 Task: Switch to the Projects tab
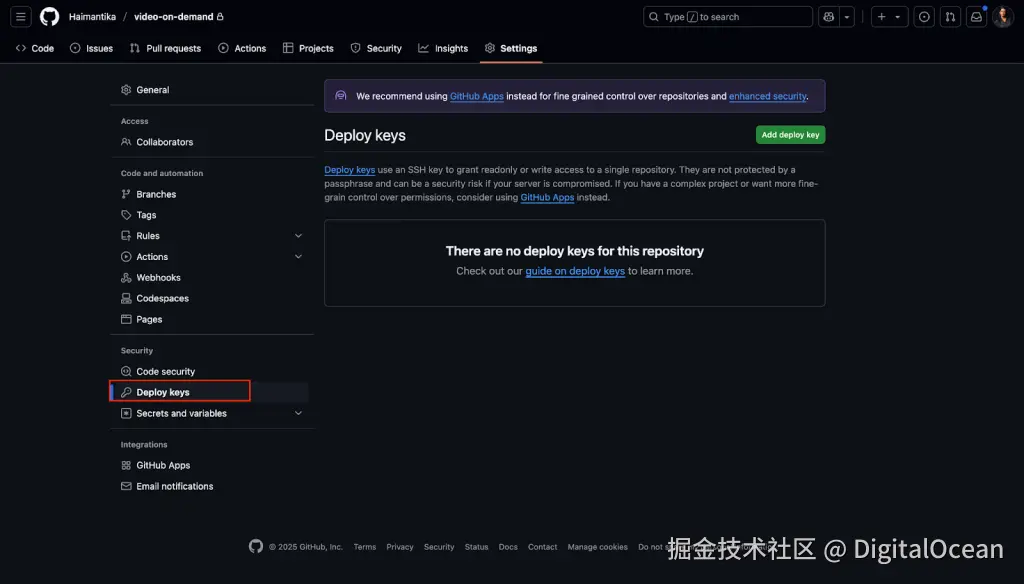click(308, 48)
